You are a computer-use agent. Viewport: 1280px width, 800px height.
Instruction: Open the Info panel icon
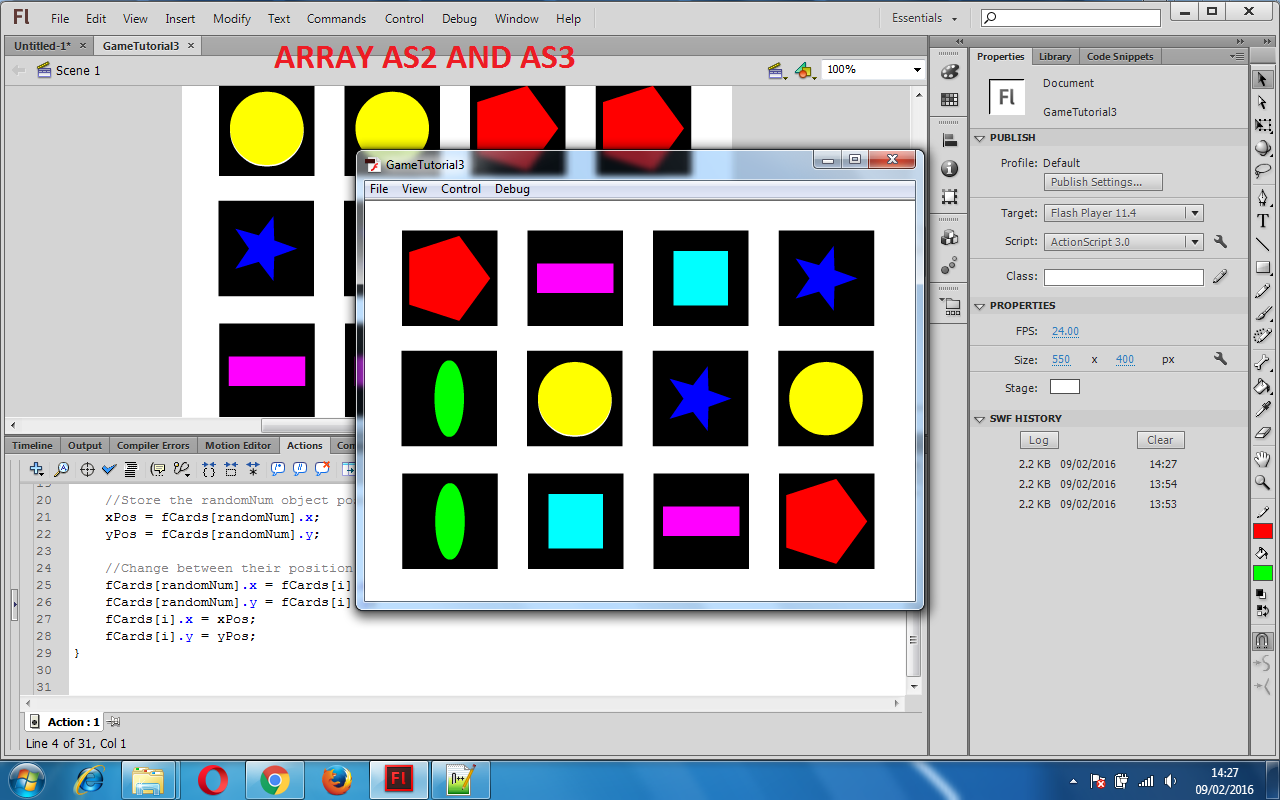point(950,169)
